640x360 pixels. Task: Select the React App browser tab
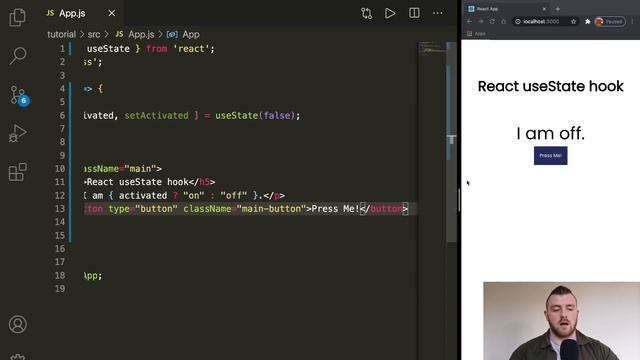[506, 9]
